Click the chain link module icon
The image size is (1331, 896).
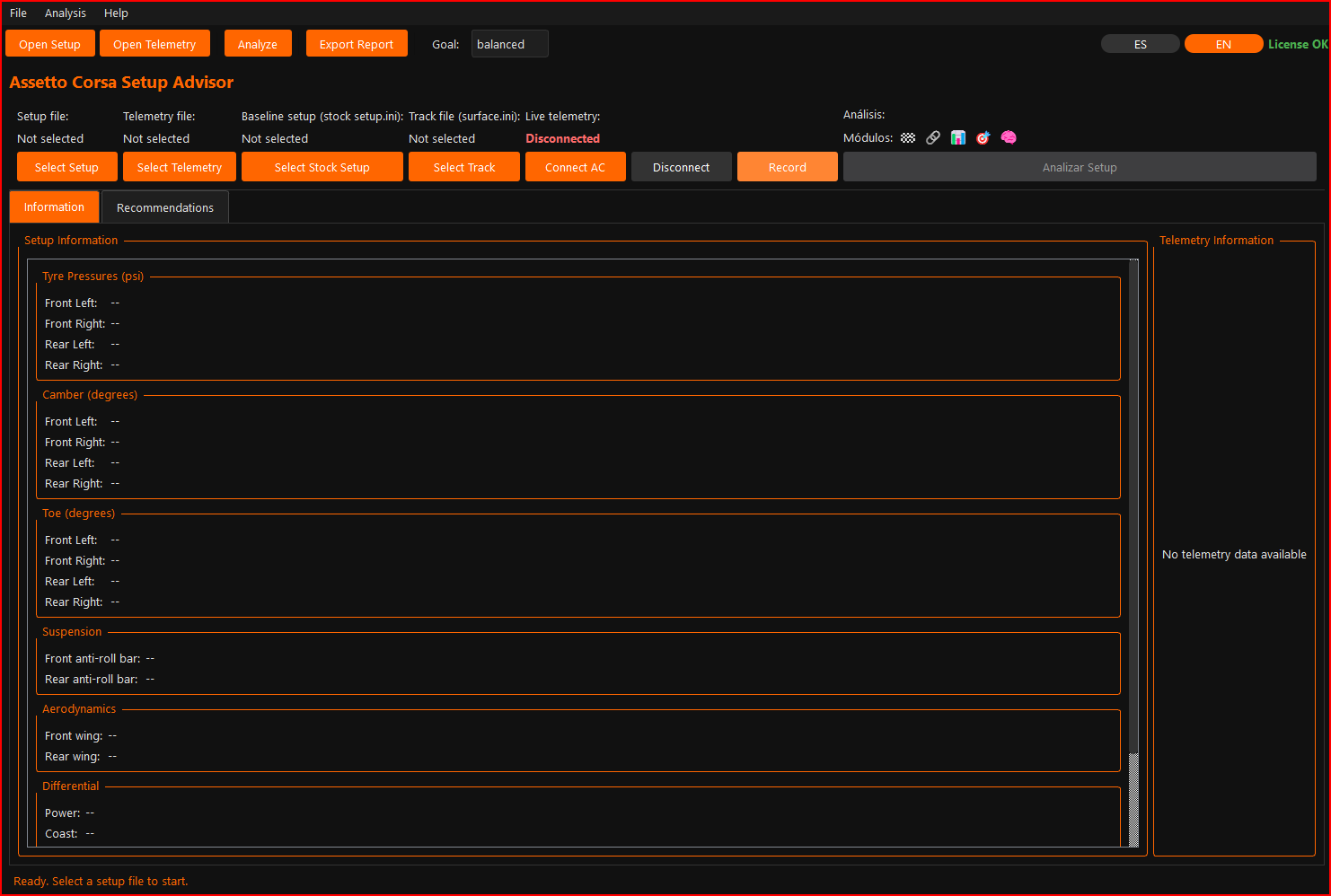click(x=933, y=138)
